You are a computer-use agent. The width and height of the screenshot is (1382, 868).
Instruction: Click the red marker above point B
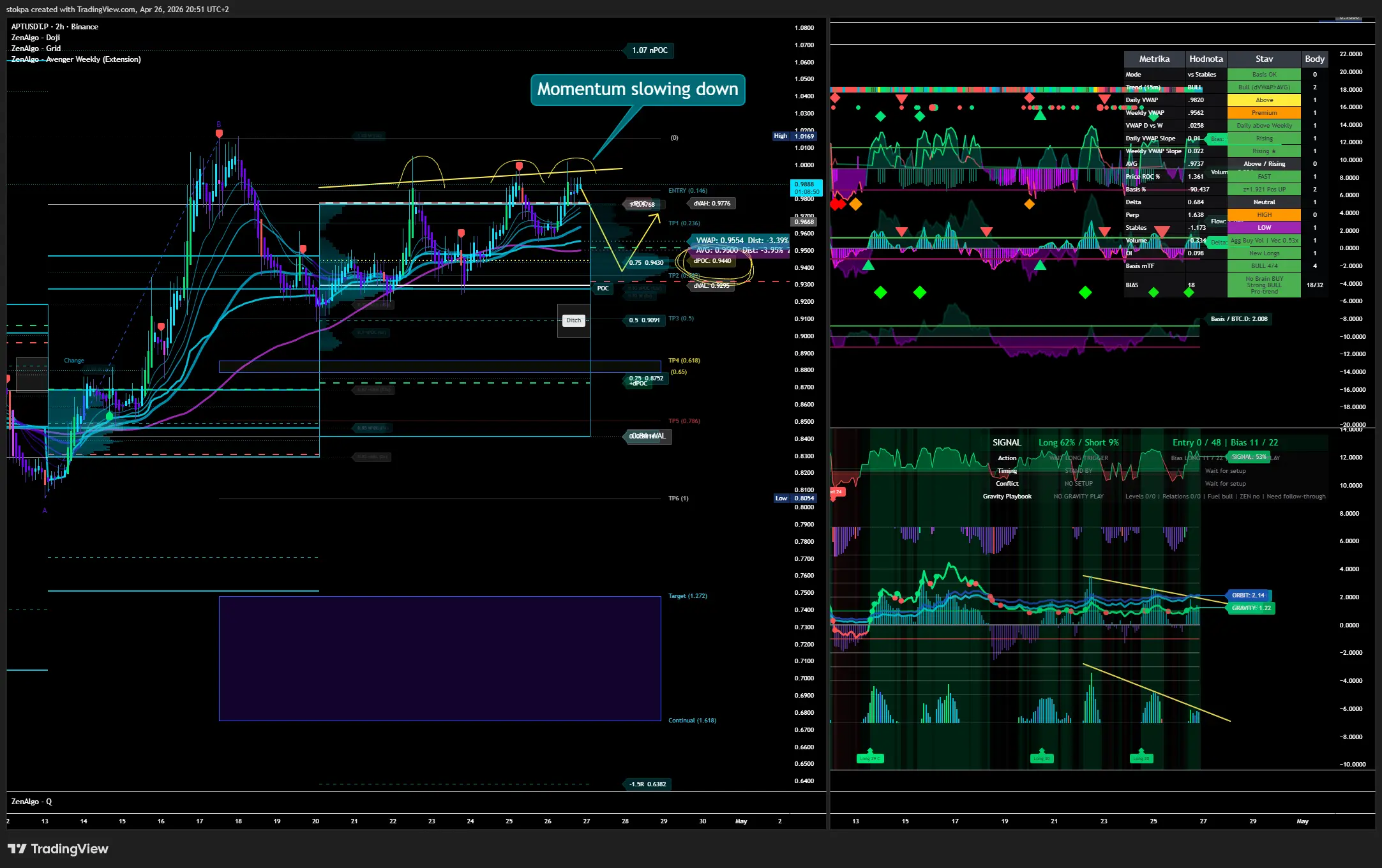point(219,134)
